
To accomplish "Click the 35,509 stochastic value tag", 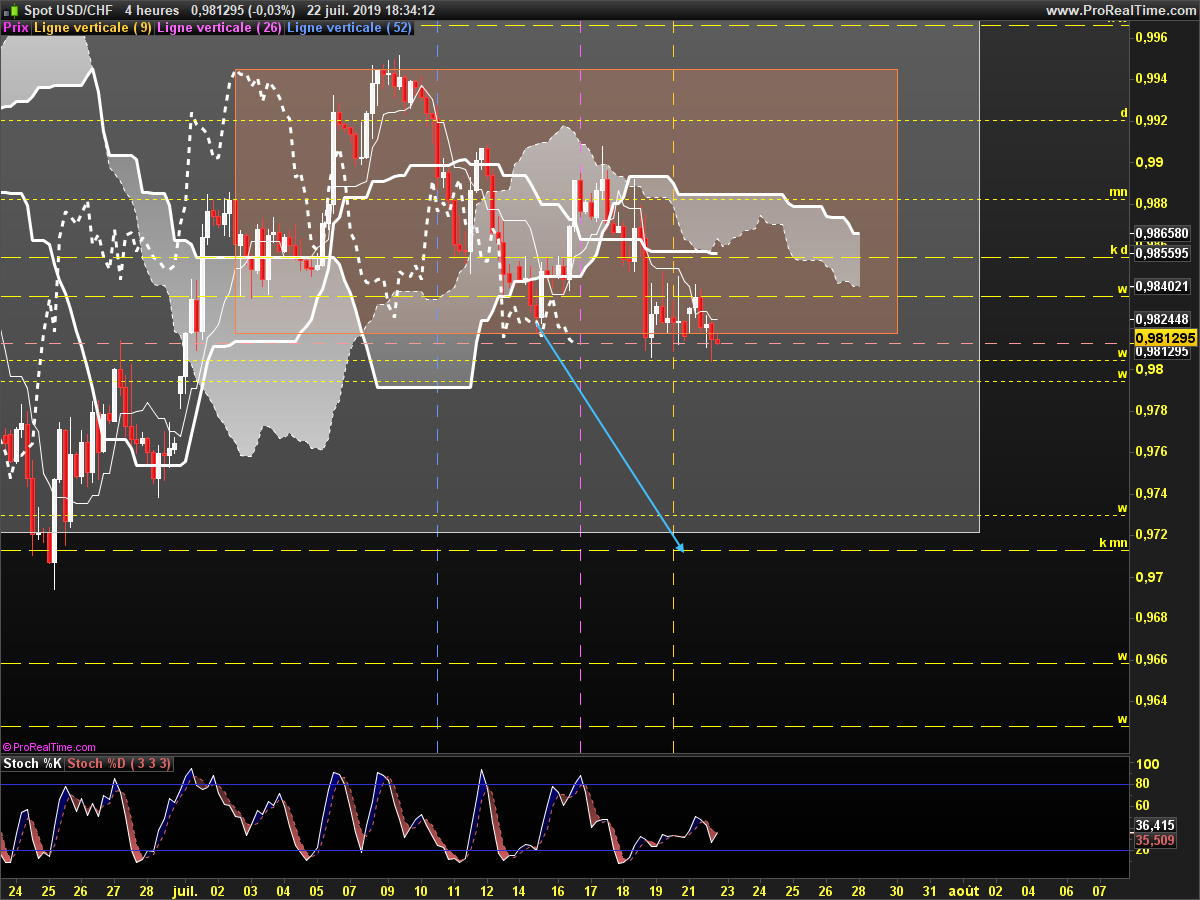I will 1153,841.
